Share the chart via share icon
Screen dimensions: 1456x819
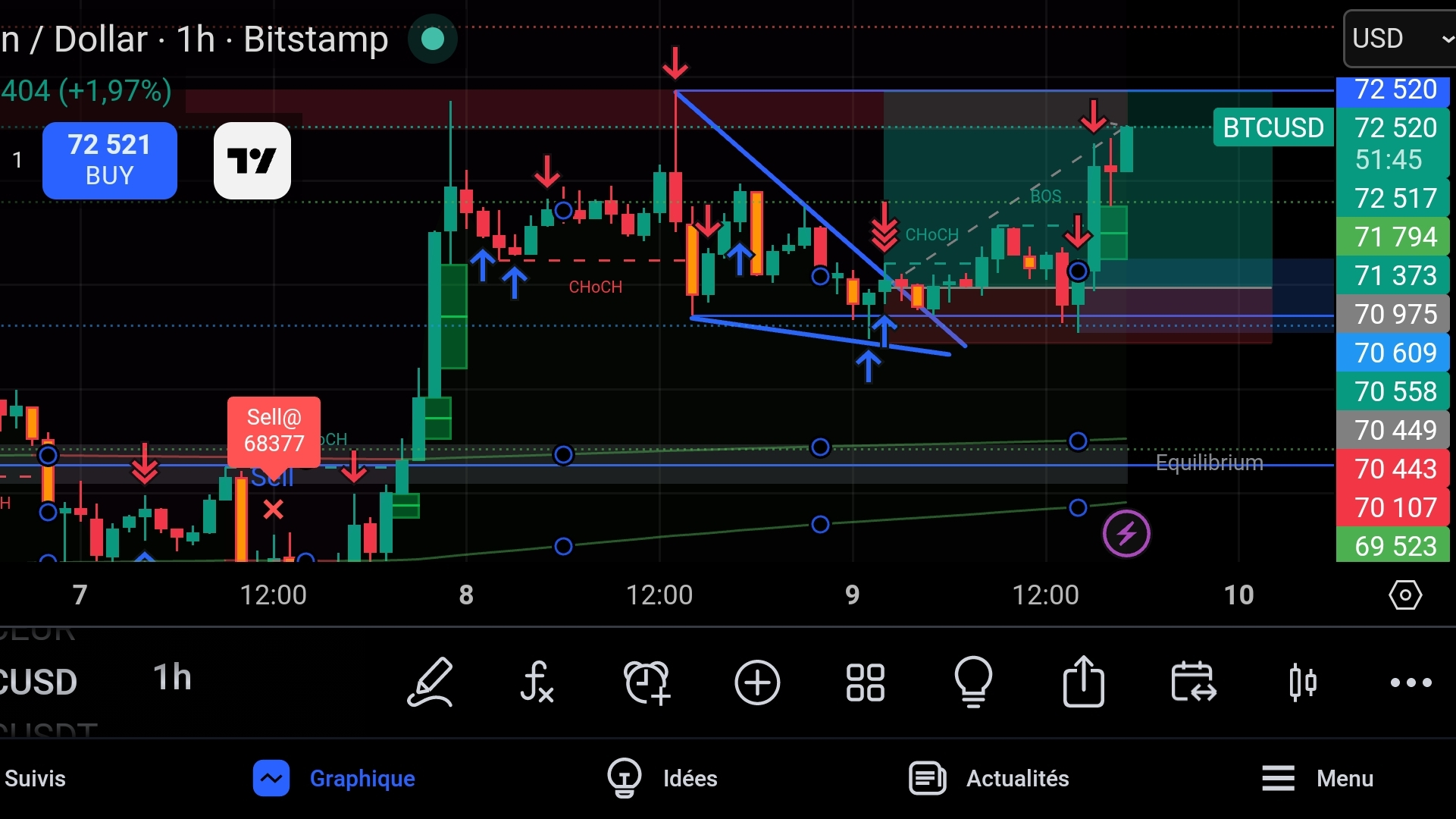pyautogui.click(x=1083, y=682)
